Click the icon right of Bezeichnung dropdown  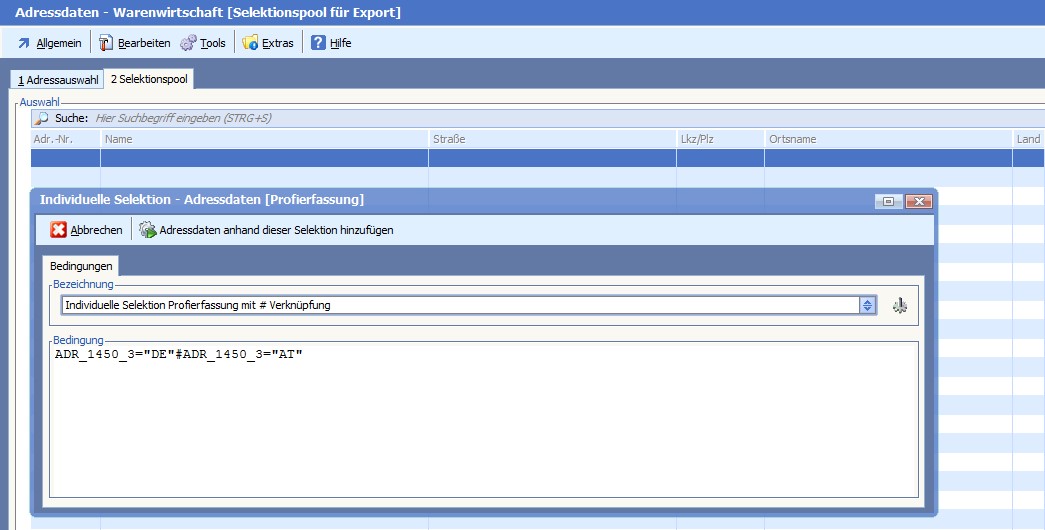[x=899, y=306]
